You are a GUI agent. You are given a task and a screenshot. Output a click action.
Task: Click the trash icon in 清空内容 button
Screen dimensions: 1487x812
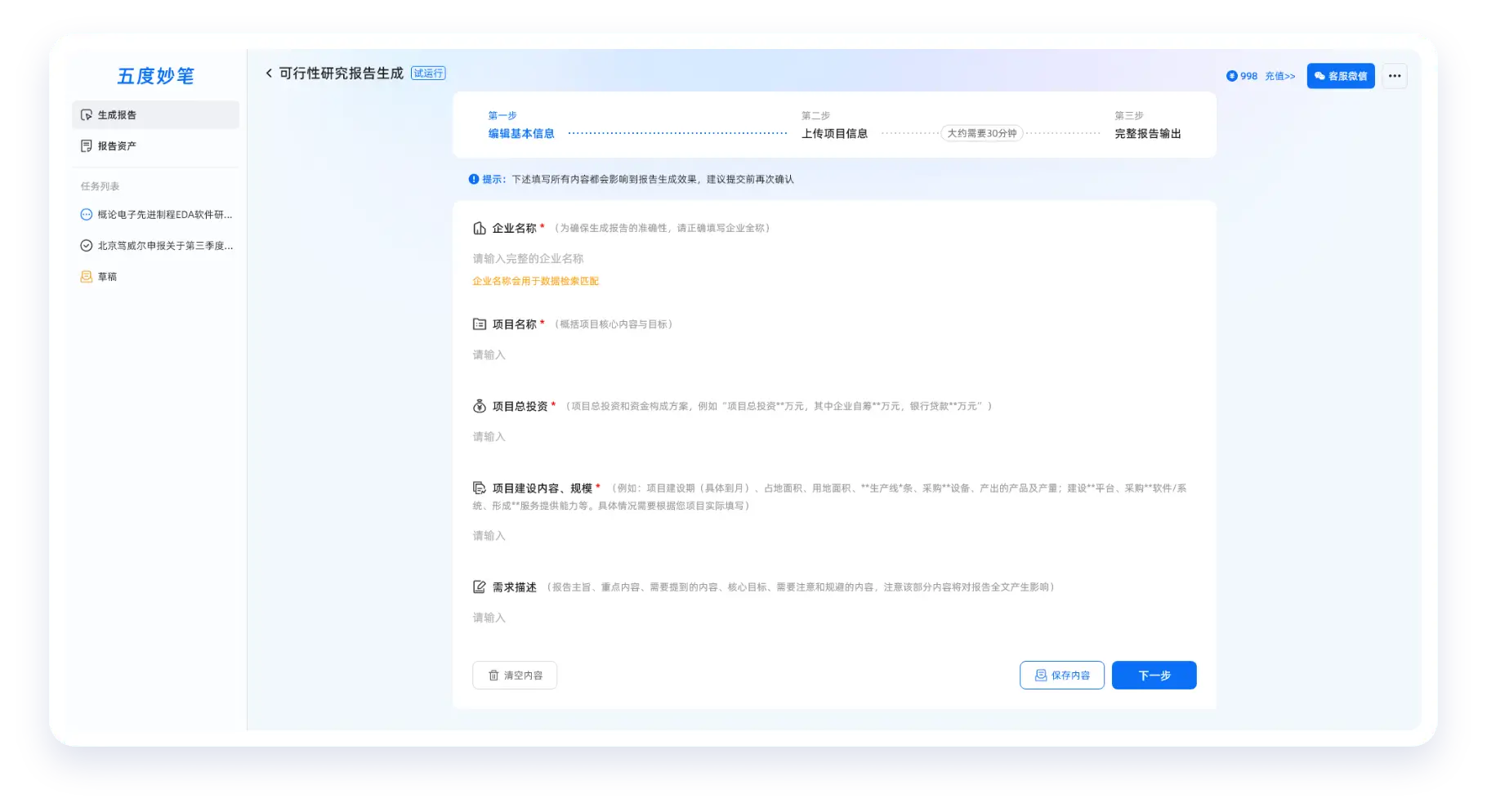pyautogui.click(x=493, y=675)
